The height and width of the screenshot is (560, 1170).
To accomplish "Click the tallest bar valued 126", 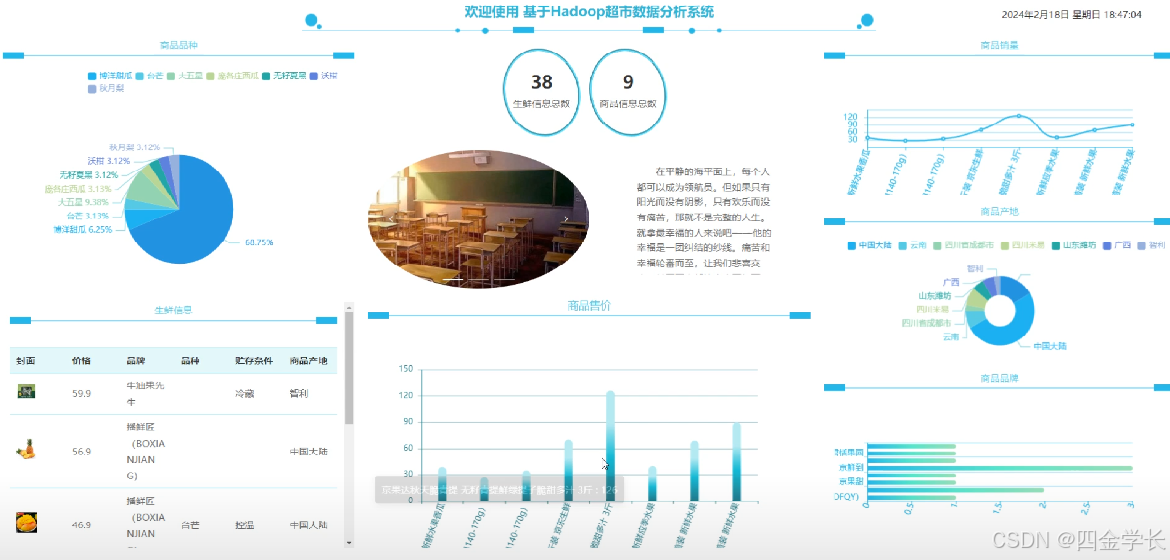I will [x=610, y=446].
